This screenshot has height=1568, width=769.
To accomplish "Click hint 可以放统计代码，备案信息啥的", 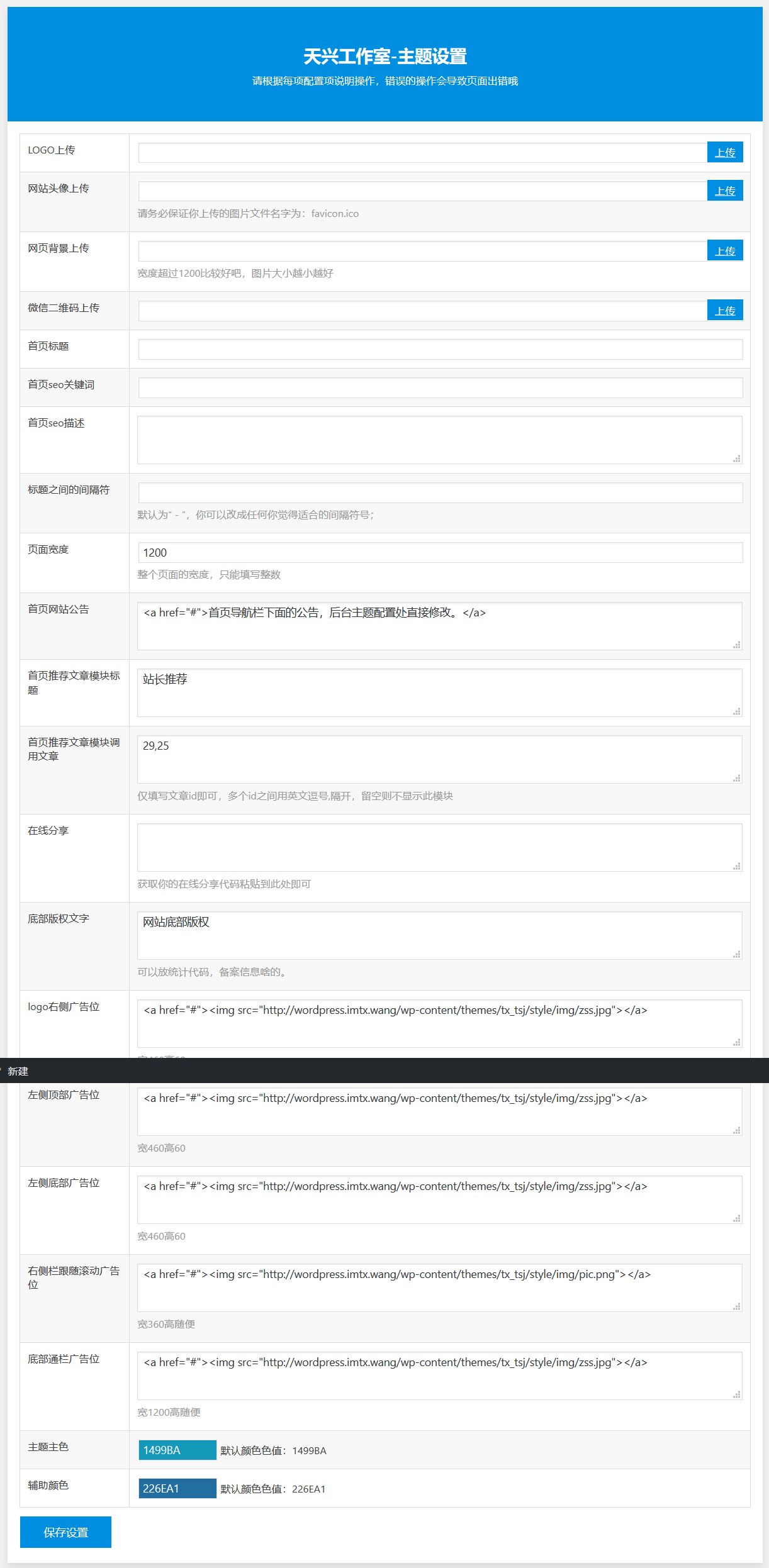I will pos(214,972).
